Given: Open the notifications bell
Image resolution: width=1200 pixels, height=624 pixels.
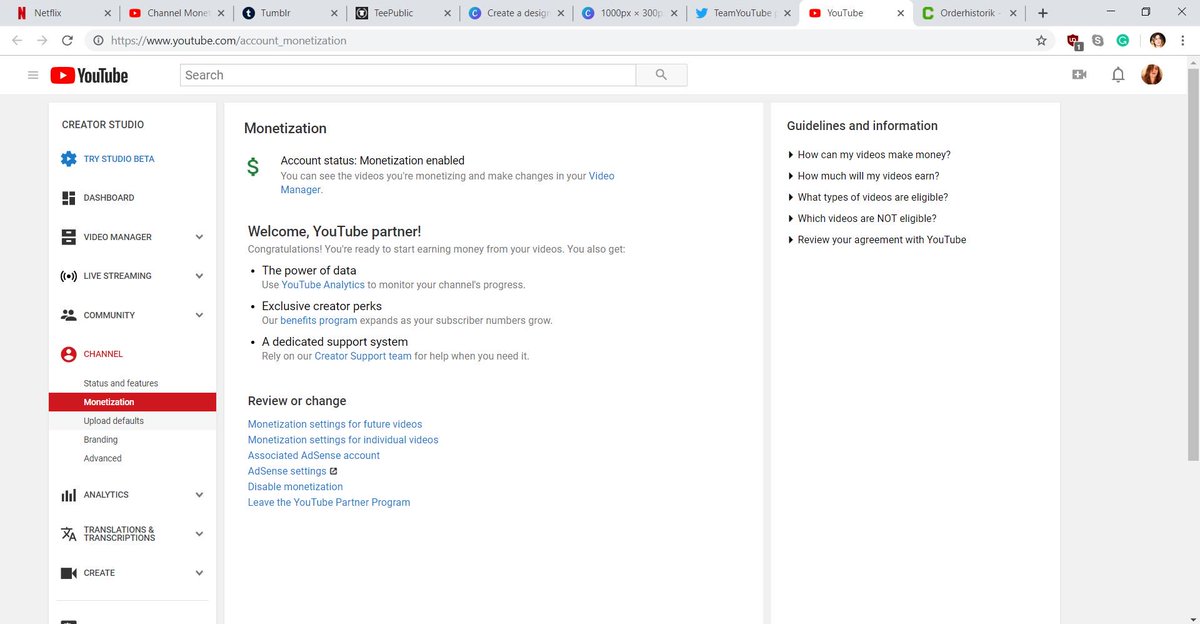Looking at the screenshot, I should pyautogui.click(x=1118, y=75).
